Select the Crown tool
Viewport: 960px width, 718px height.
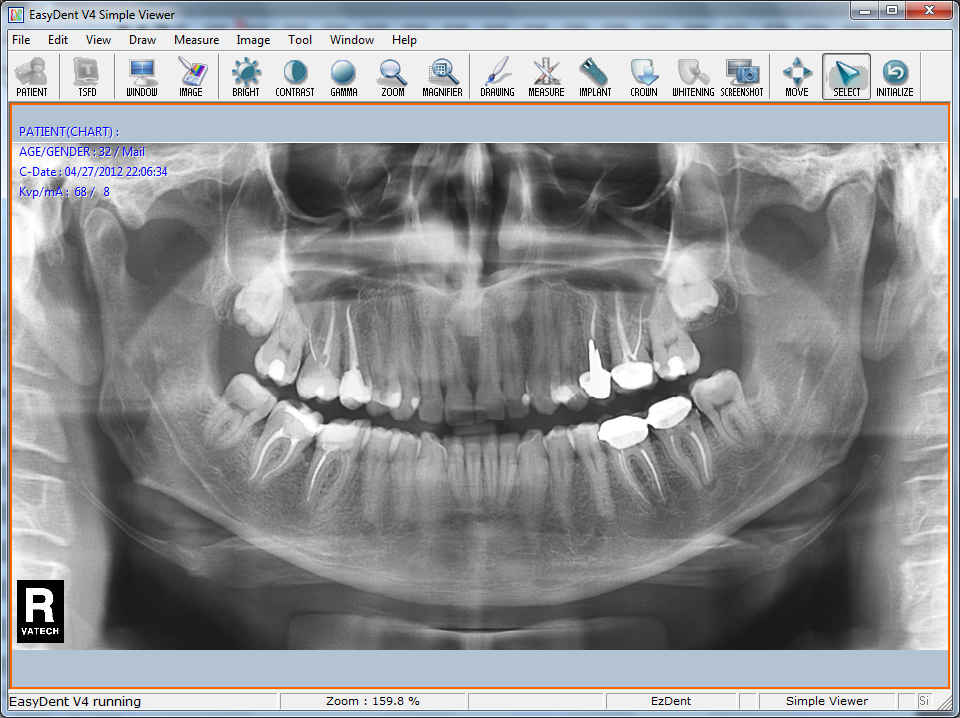tap(644, 77)
